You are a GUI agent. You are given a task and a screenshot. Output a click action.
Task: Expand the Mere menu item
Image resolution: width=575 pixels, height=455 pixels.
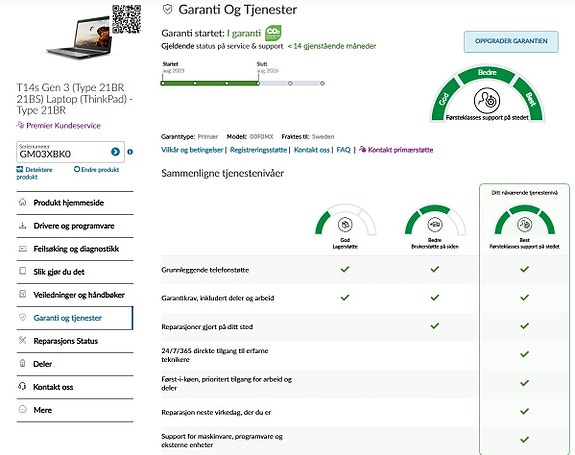coord(75,410)
